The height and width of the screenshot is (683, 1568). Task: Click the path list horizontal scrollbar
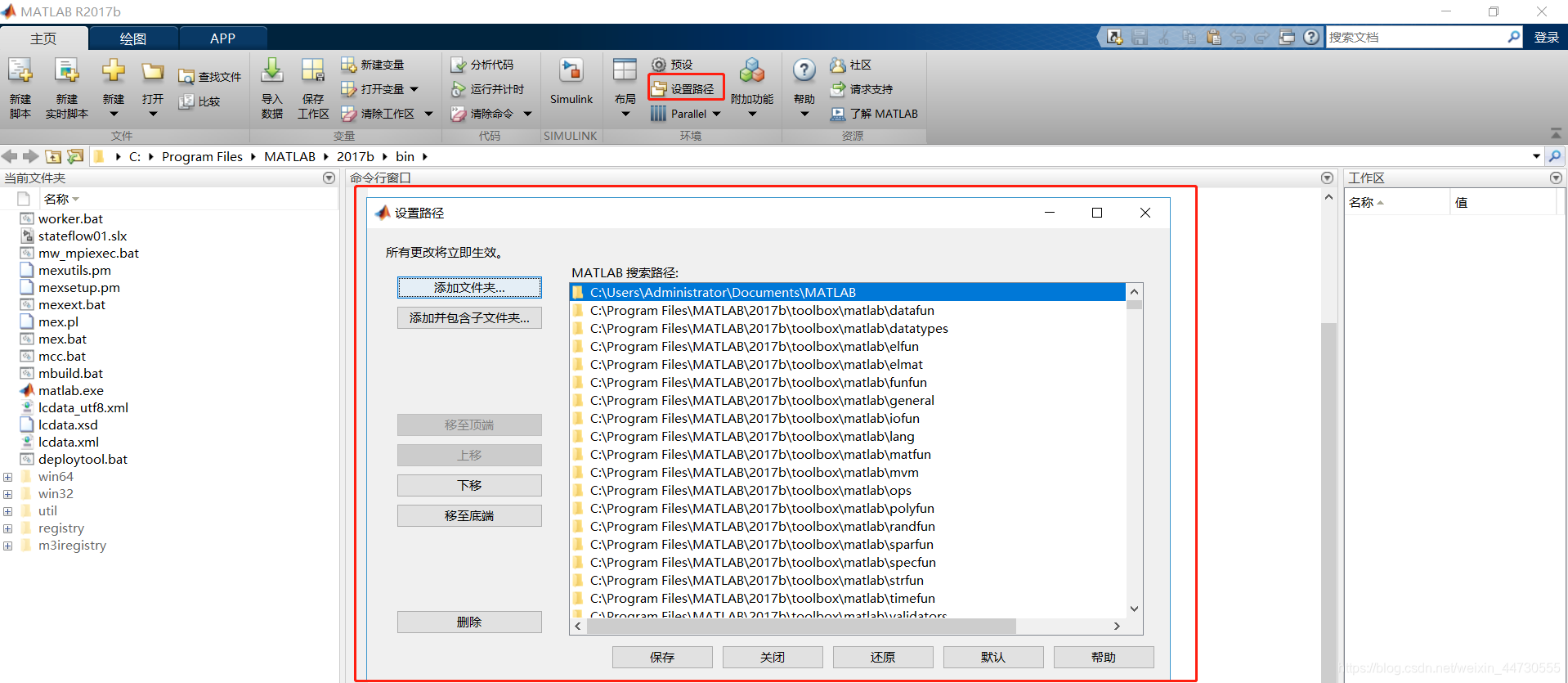(x=800, y=626)
